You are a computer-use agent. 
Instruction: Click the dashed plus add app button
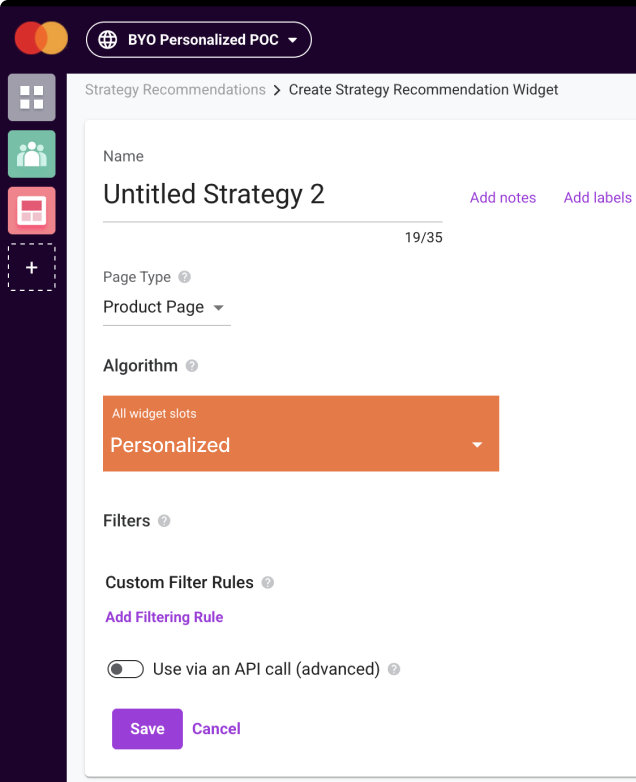pos(31,267)
